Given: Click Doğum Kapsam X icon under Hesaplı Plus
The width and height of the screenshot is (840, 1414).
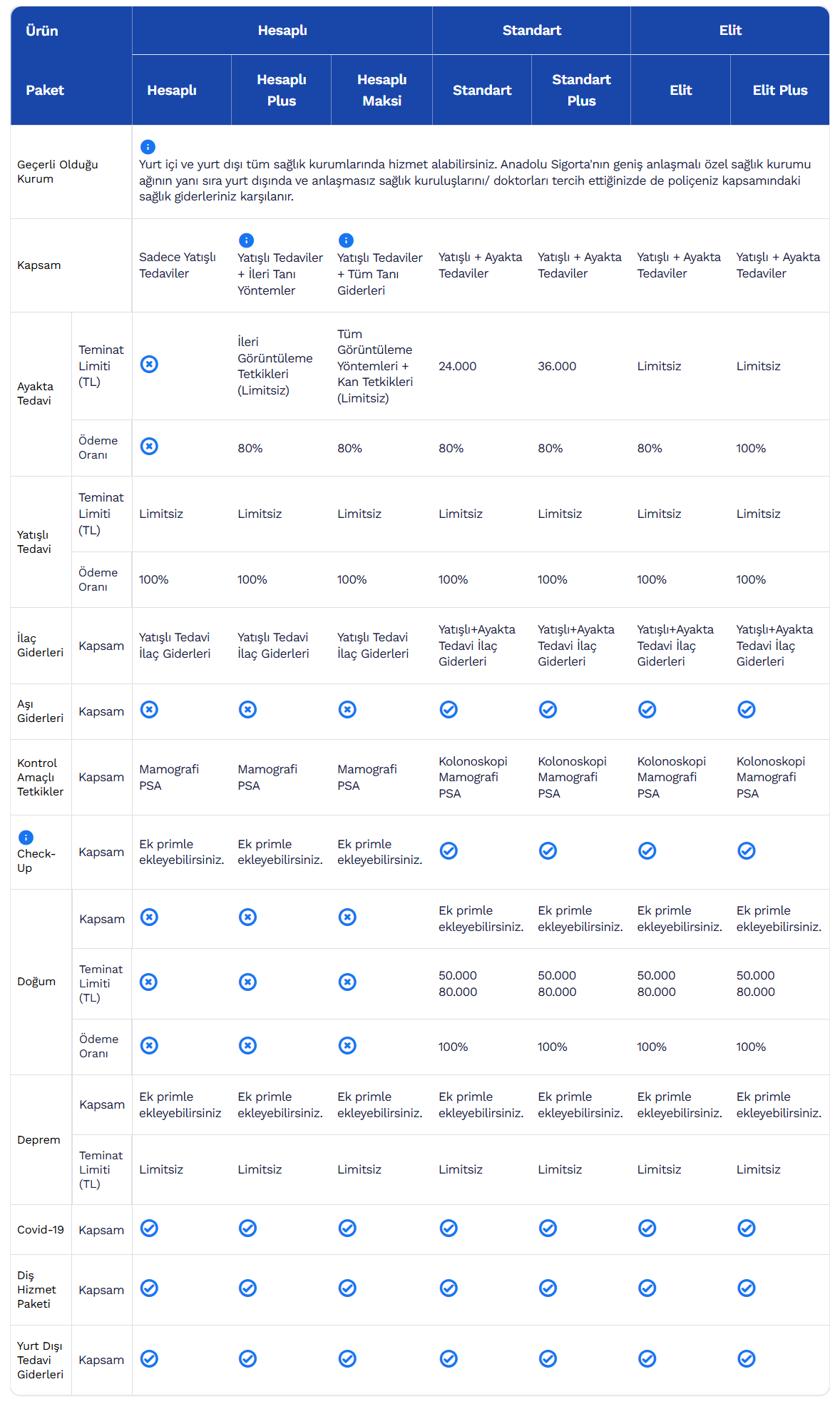Looking at the screenshot, I should coord(247,917).
